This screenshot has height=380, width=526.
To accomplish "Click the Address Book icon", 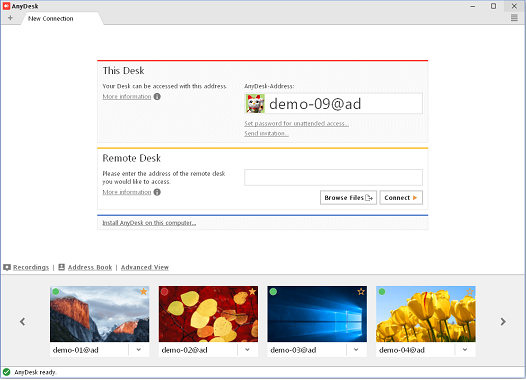I will pyautogui.click(x=61, y=267).
